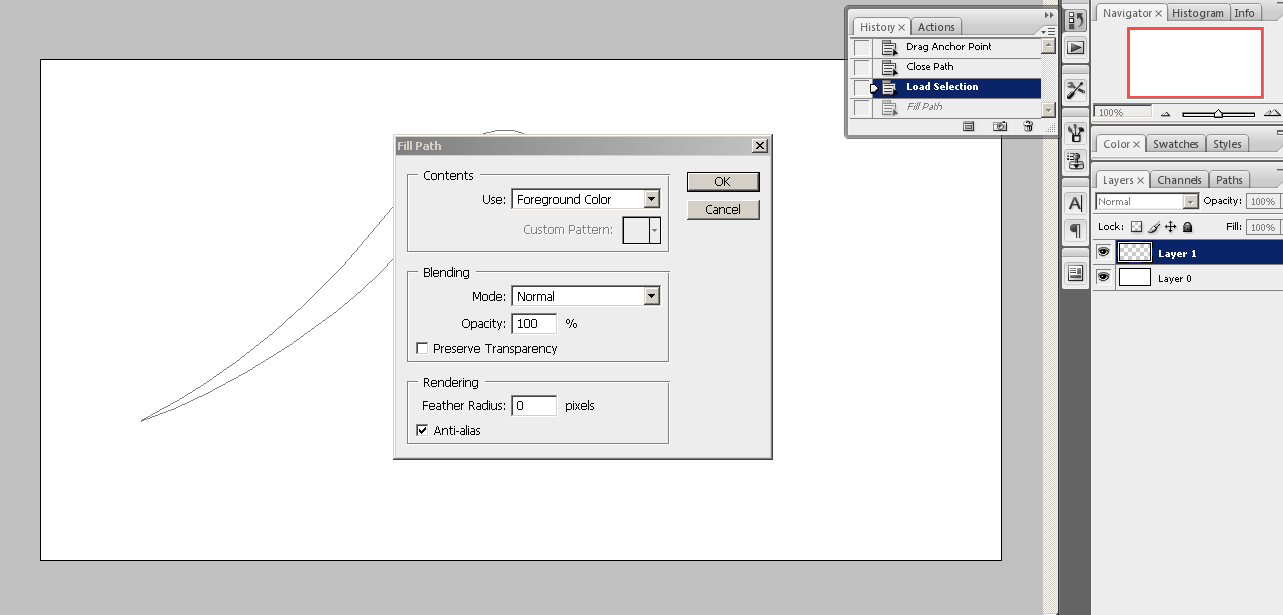1283x615 pixels.
Task: Click the Navigator preview thumbnail
Action: point(1195,62)
